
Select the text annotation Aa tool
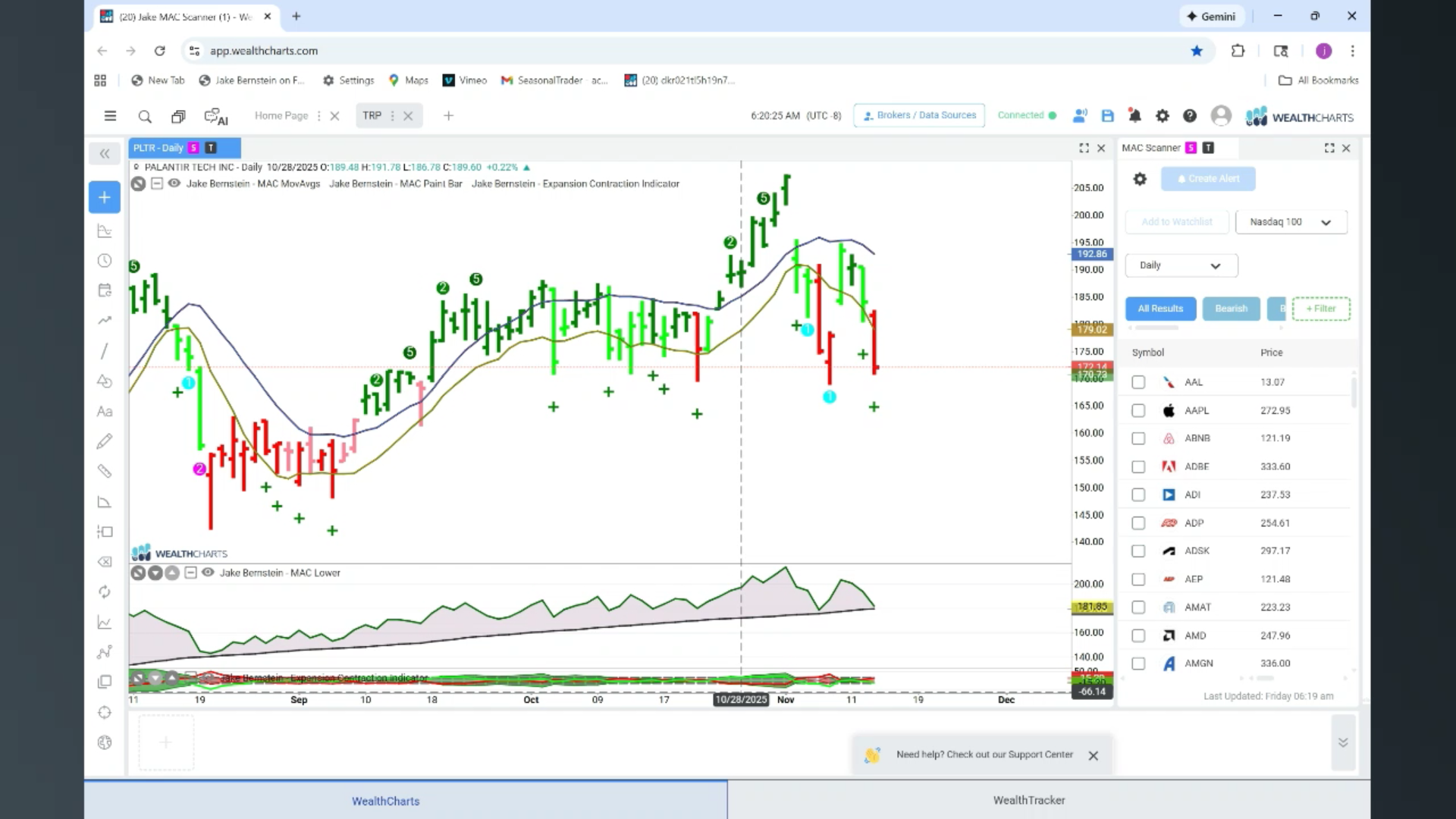click(105, 412)
